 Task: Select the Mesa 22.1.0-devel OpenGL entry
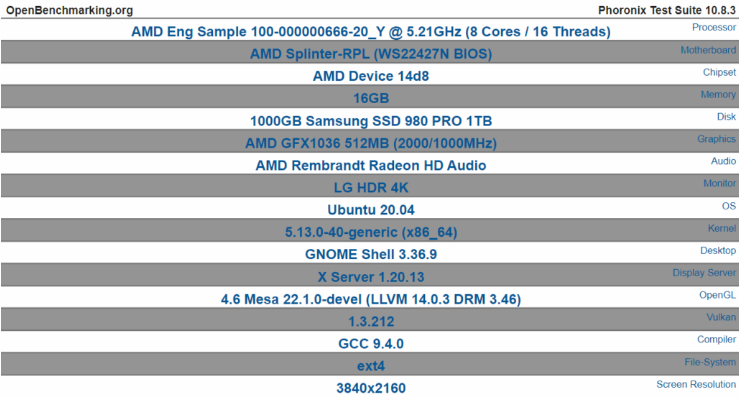click(370, 299)
